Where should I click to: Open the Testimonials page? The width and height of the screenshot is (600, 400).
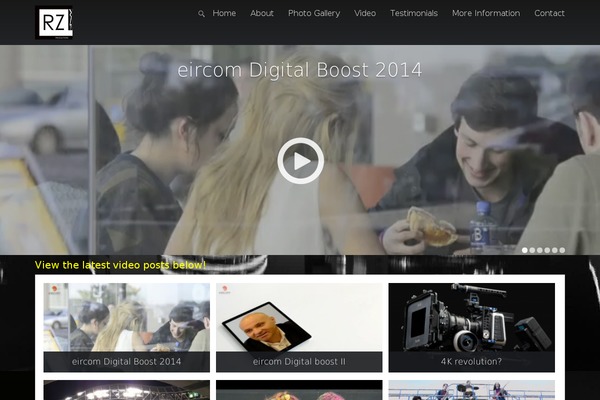click(414, 13)
